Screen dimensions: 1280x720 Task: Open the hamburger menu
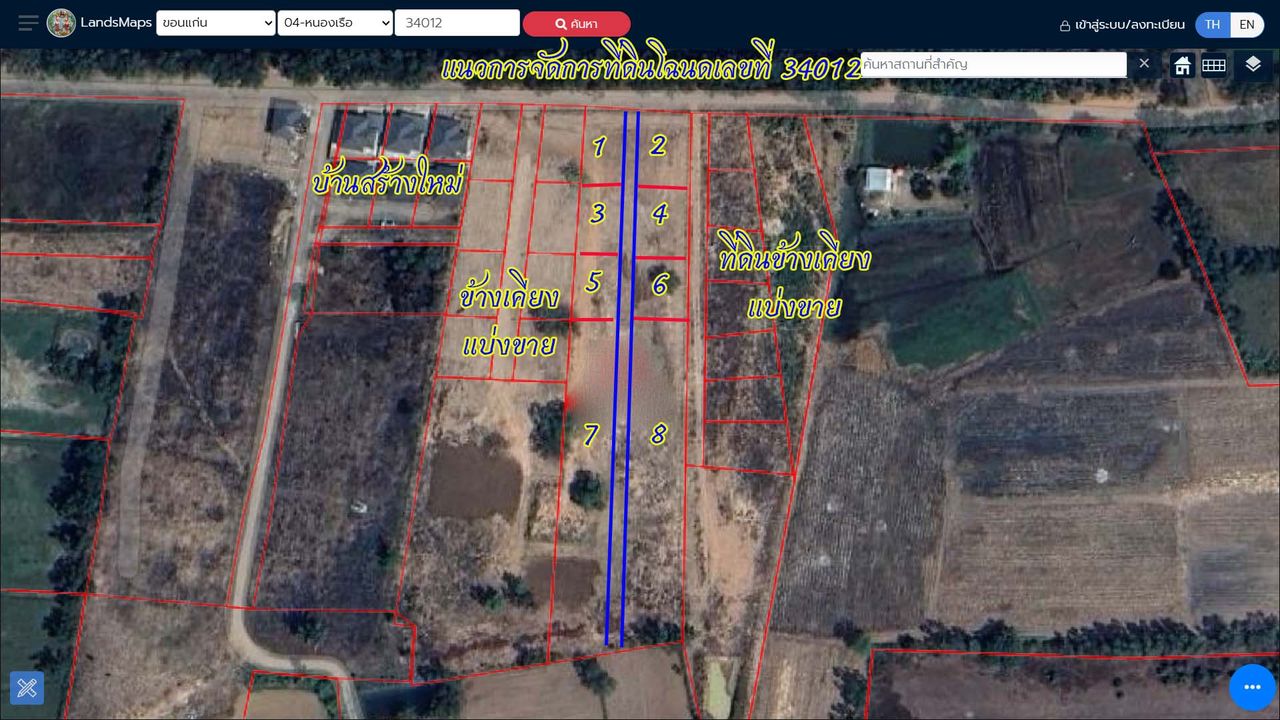[29, 23]
